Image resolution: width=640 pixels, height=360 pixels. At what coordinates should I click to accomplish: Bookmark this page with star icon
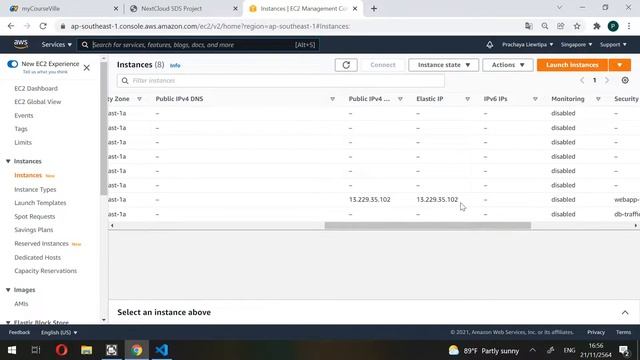tap(577, 26)
